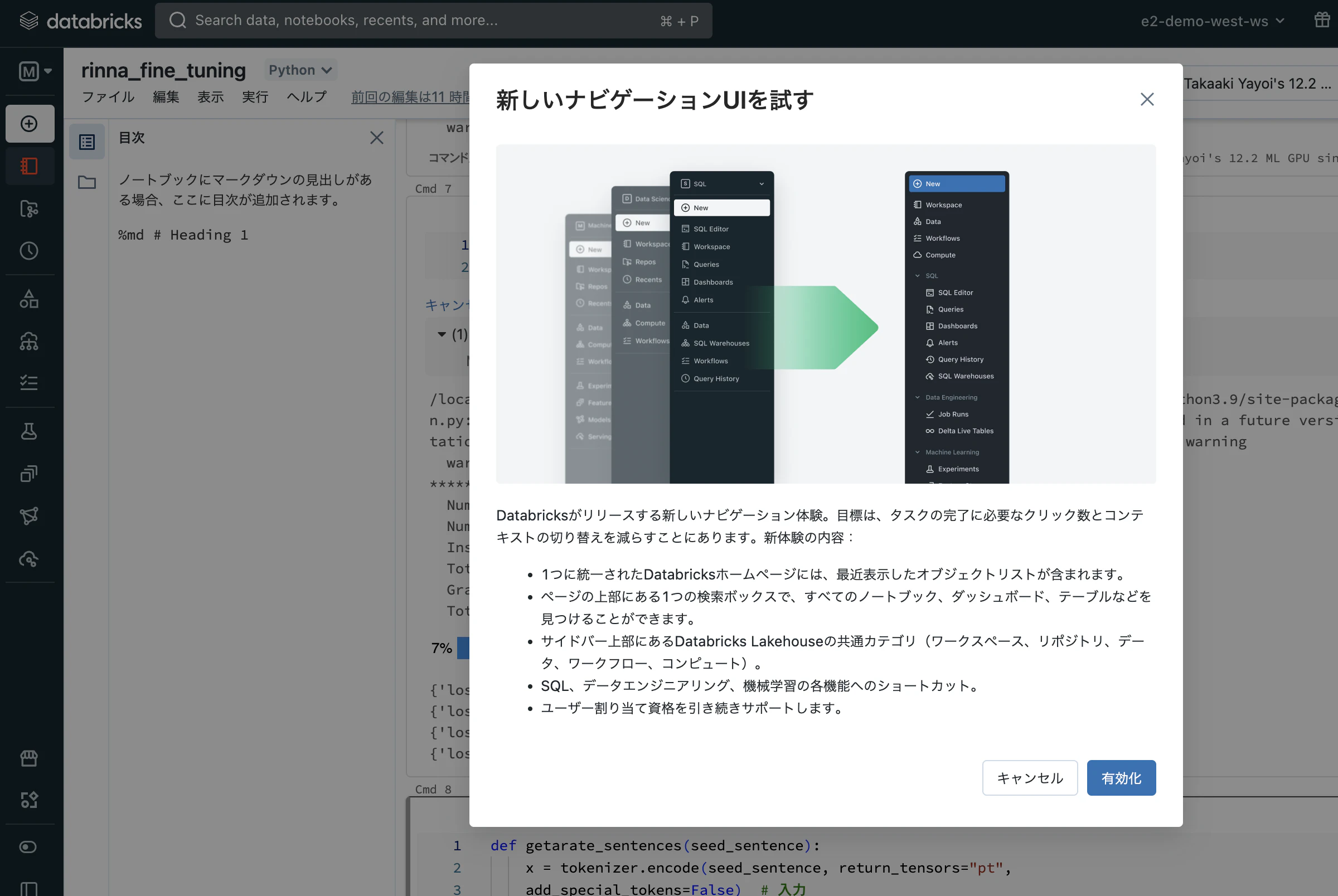The image size is (1338, 896).
Task: Click the 'Cmd 8' cell label
Action: [433, 789]
